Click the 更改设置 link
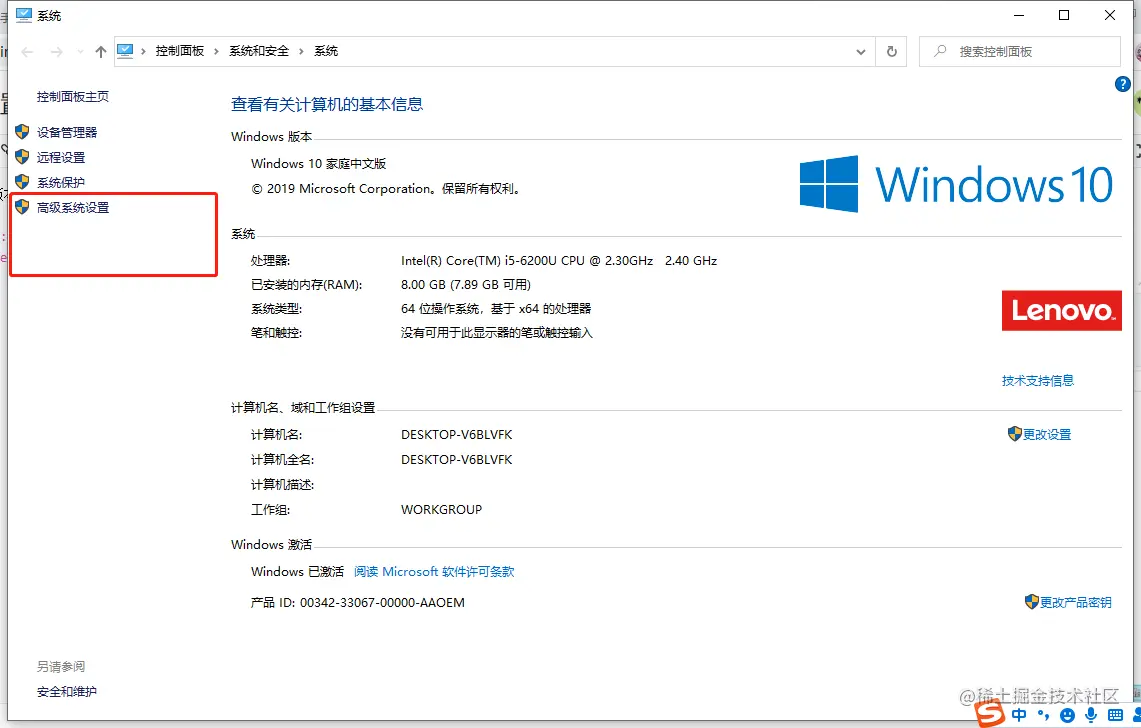Screen dimensions: 1141x728 pyautogui.click(x=1047, y=435)
